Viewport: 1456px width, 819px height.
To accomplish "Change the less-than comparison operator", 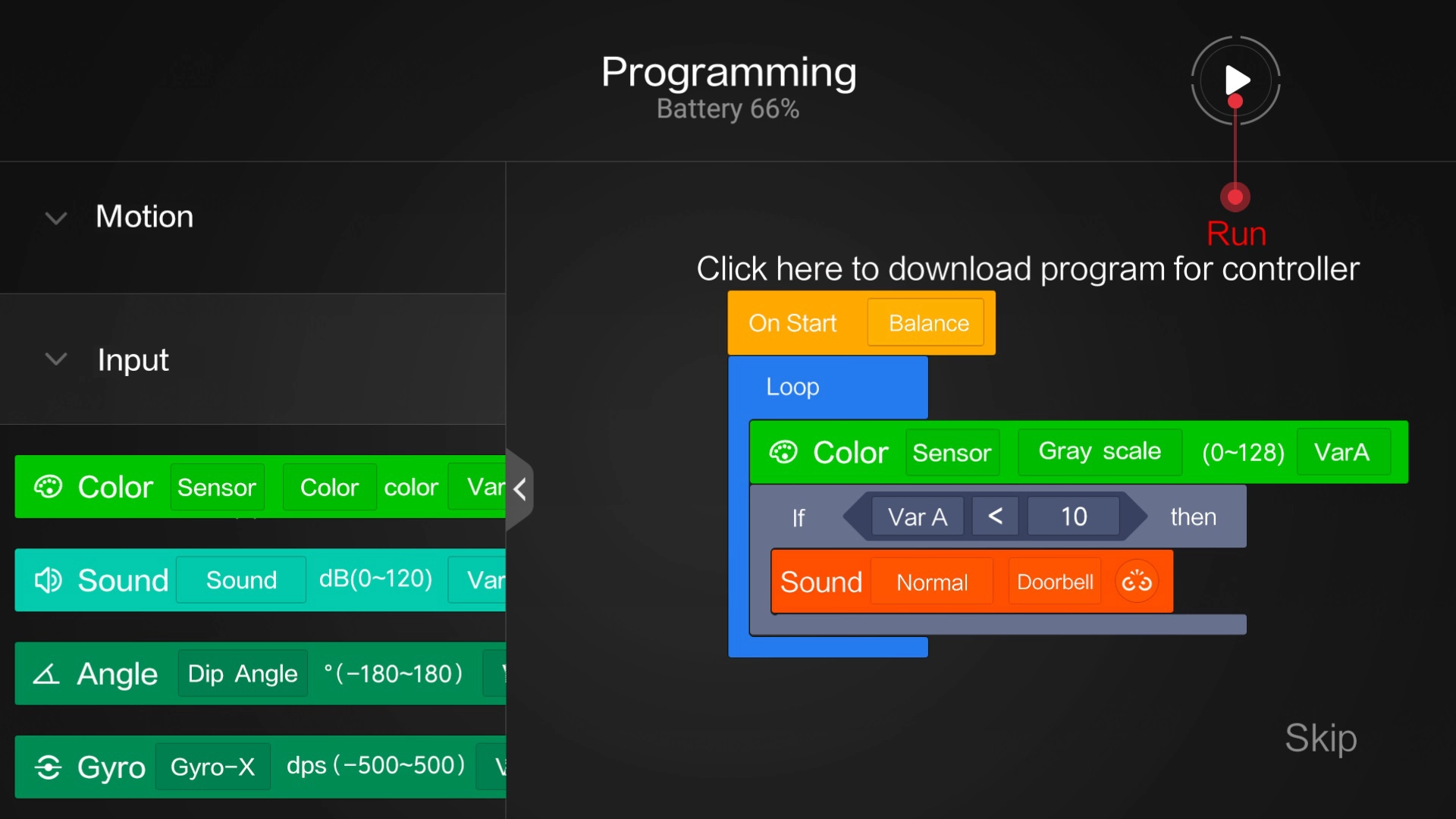I will click(x=996, y=516).
